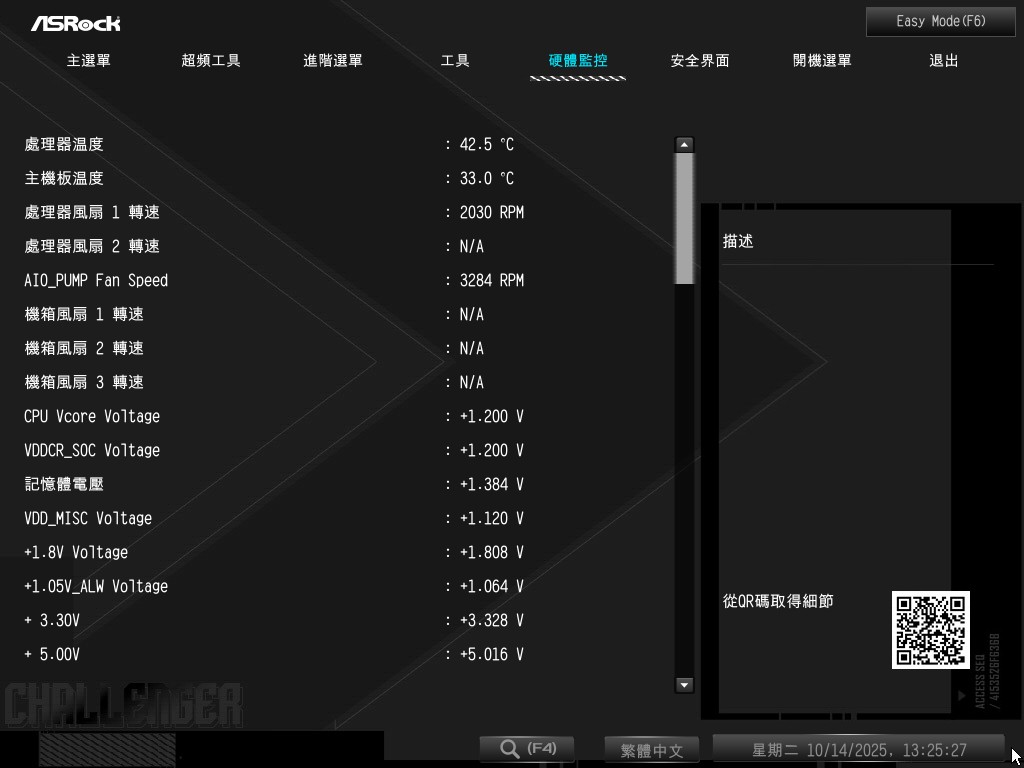Go to the 安全界面 tab
1024x768 pixels.
[700, 61]
